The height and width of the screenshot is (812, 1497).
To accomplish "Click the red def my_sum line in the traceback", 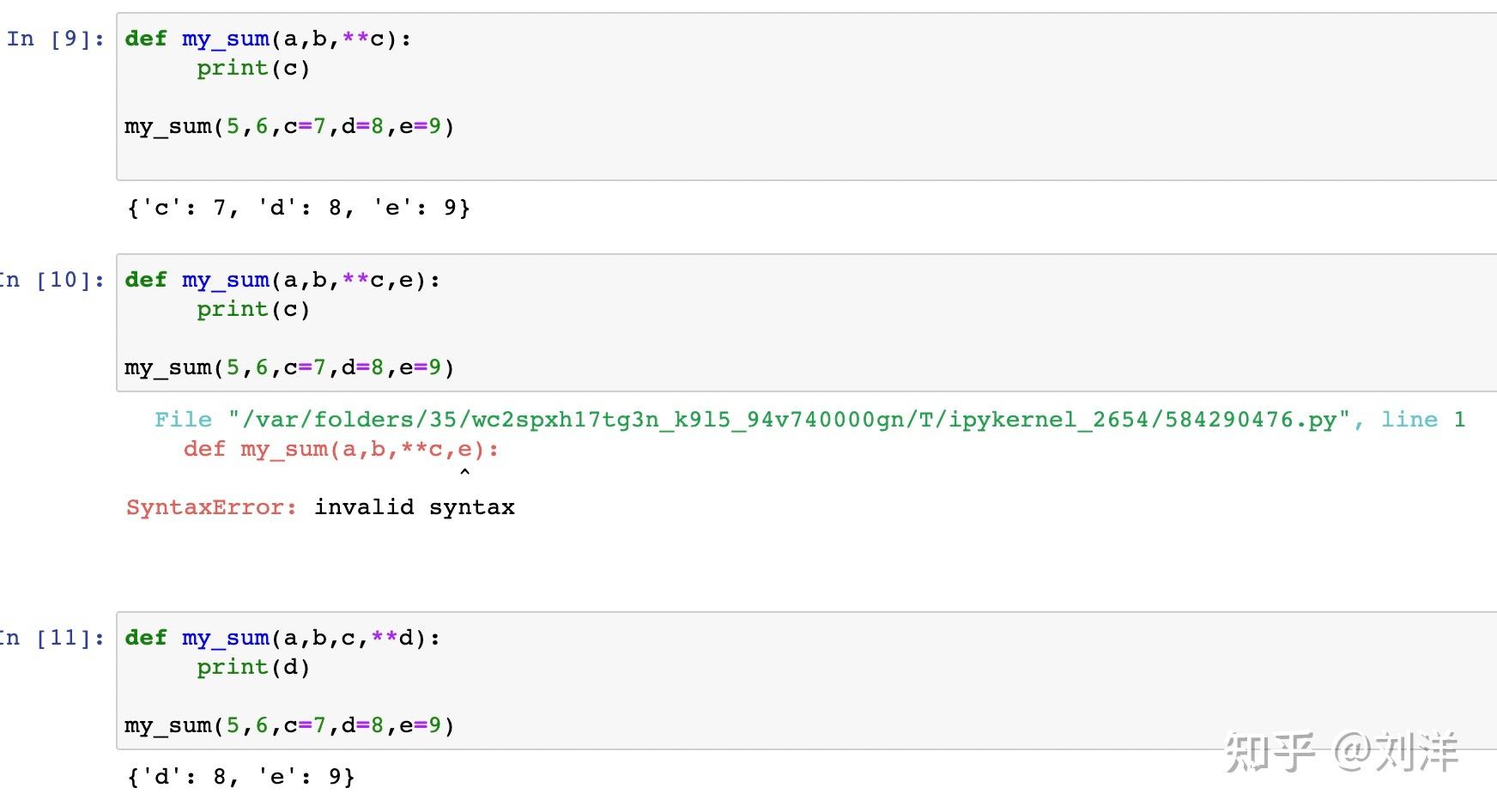I will pos(341,449).
